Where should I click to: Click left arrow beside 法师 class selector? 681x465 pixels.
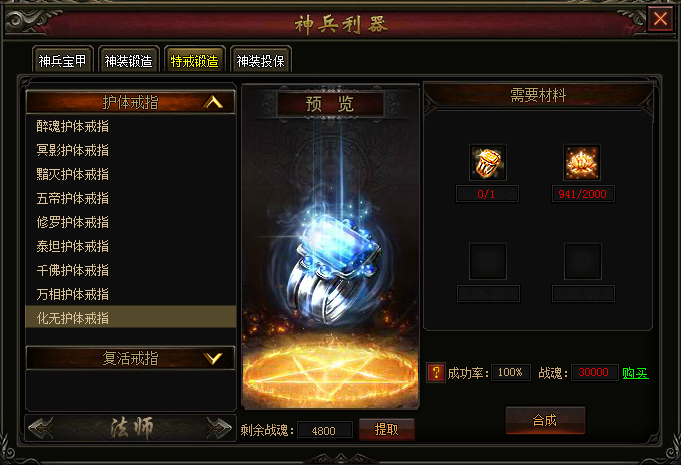[41, 428]
